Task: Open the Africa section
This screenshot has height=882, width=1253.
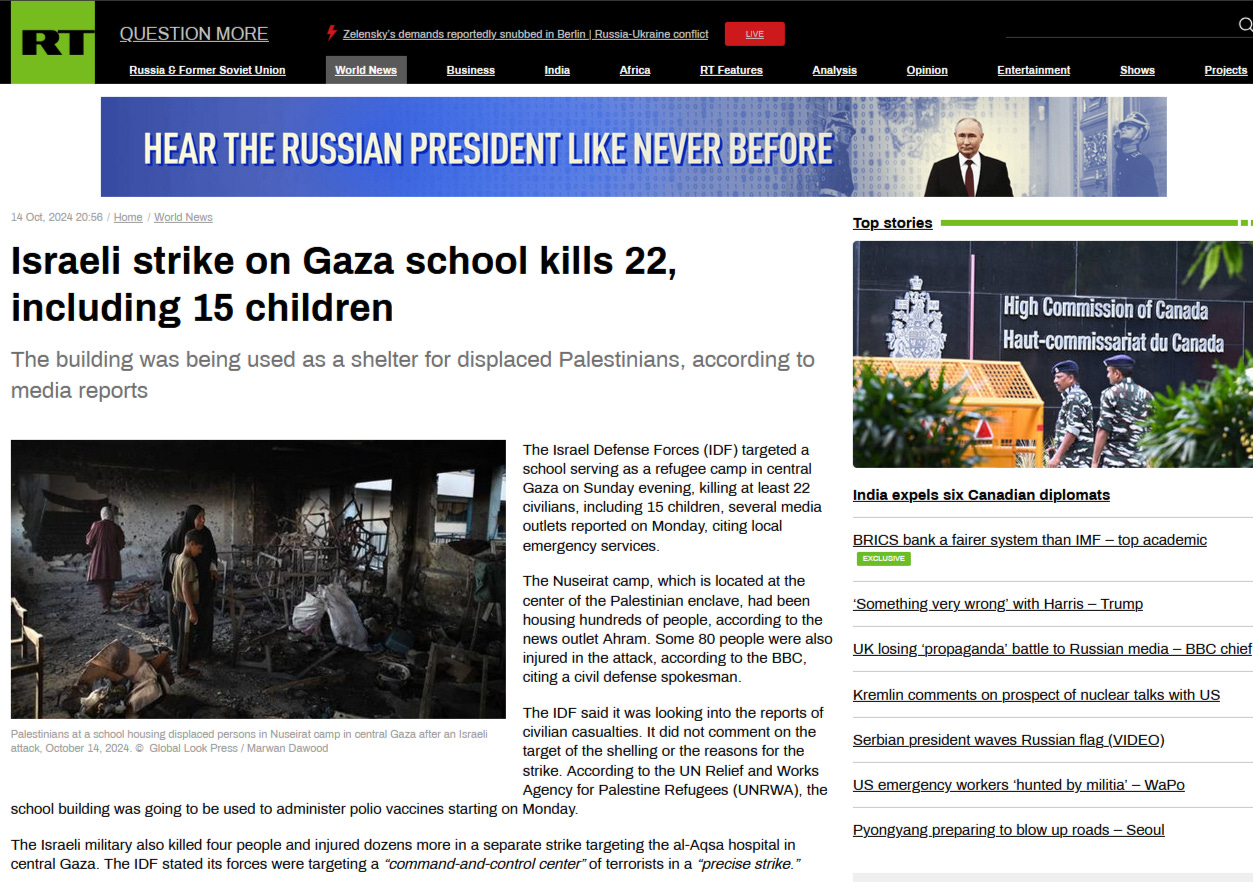Action: [635, 70]
